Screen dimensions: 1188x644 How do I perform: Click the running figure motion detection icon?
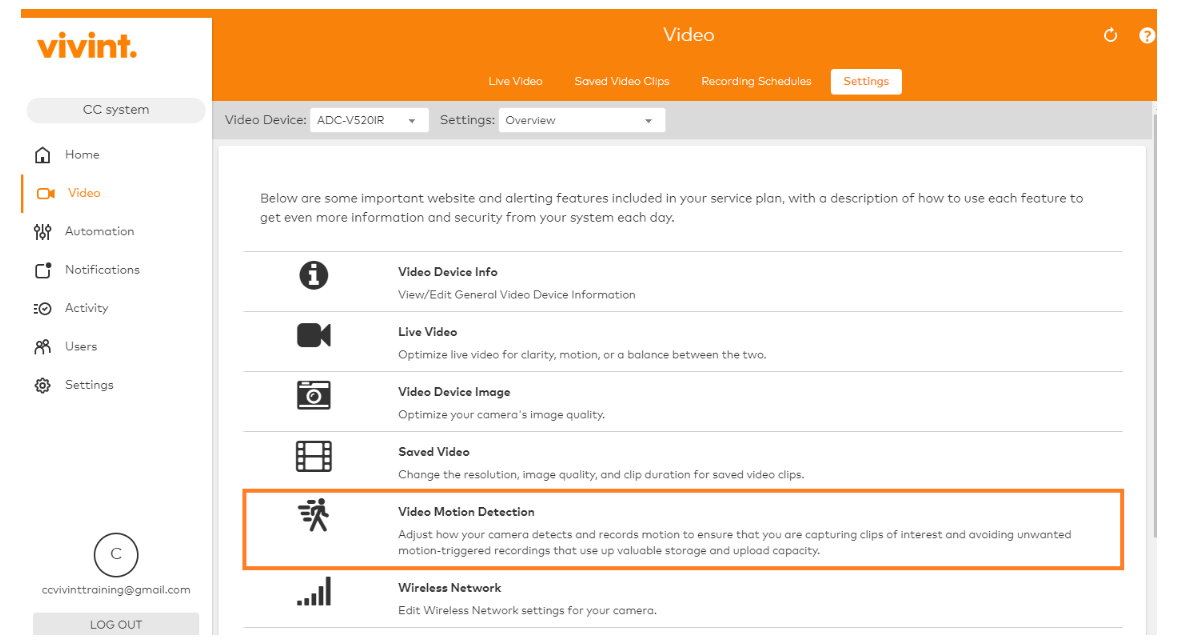click(314, 516)
